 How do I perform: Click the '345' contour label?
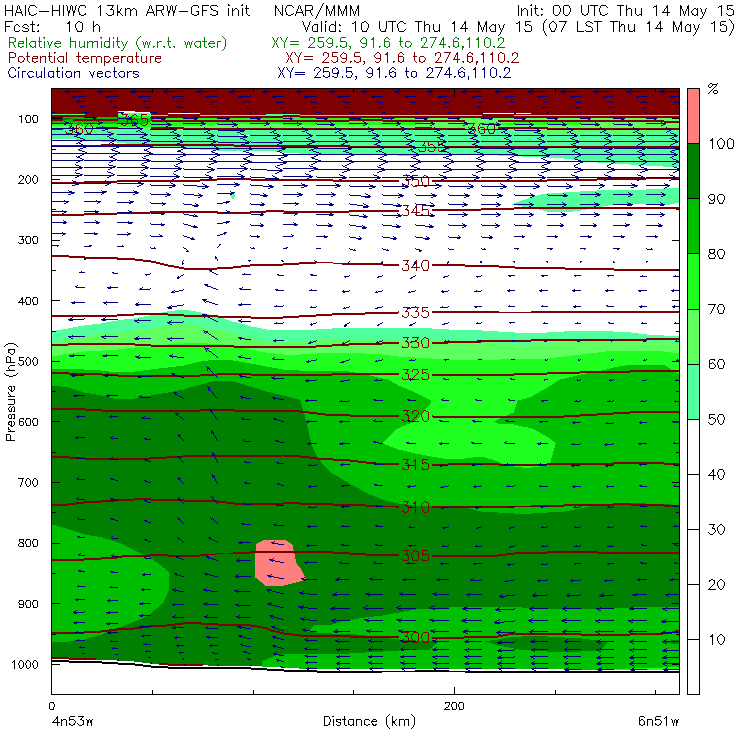(x=415, y=210)
